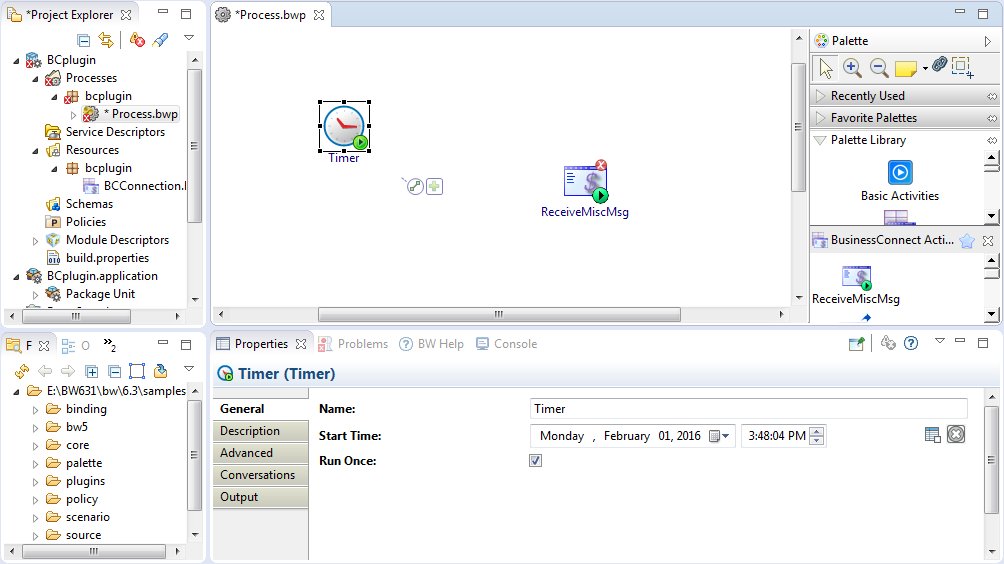Select the Marquee tool in Palette

point(962,67)
